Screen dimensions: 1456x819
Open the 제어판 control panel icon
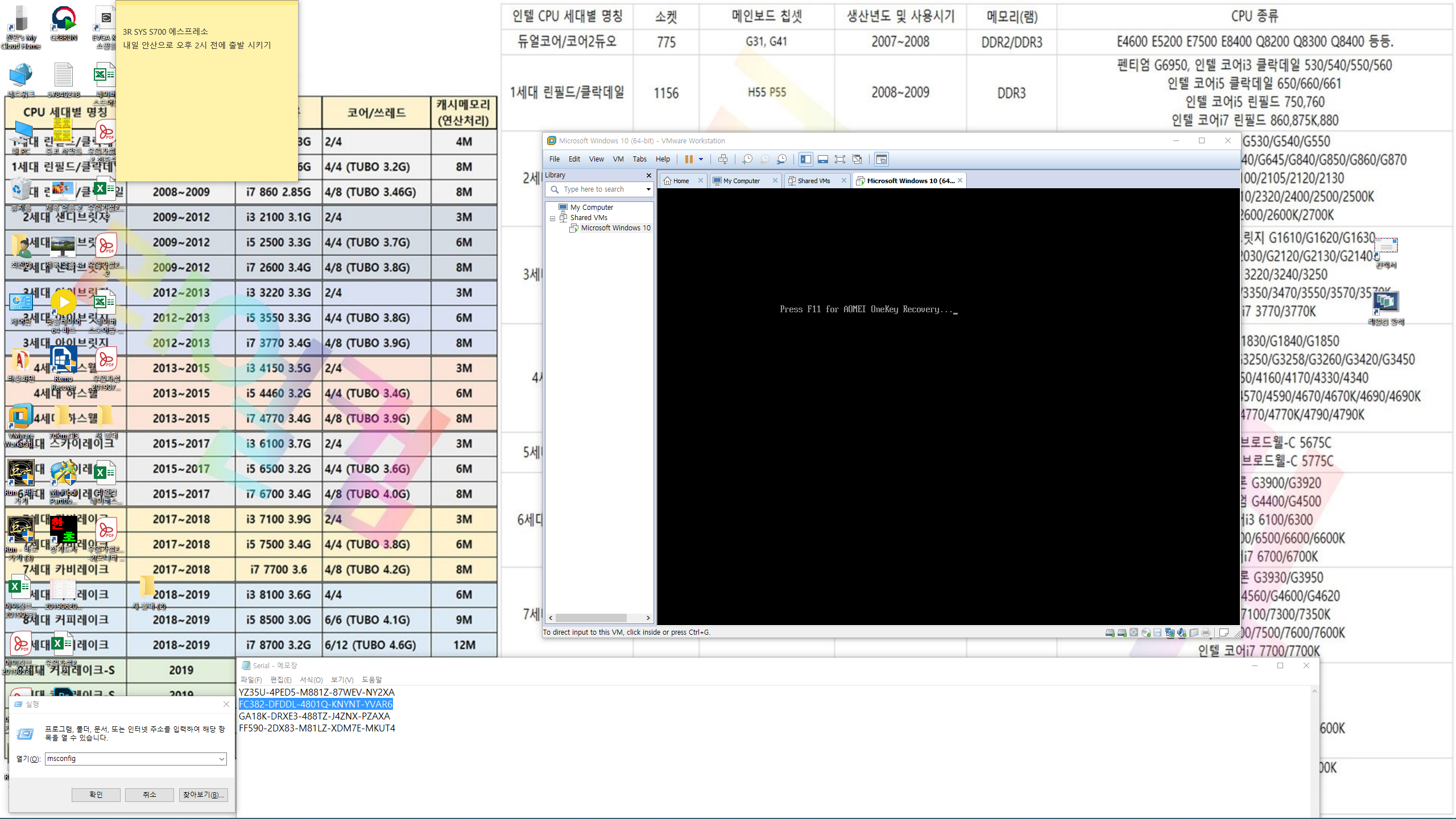(x=21, y=308)
